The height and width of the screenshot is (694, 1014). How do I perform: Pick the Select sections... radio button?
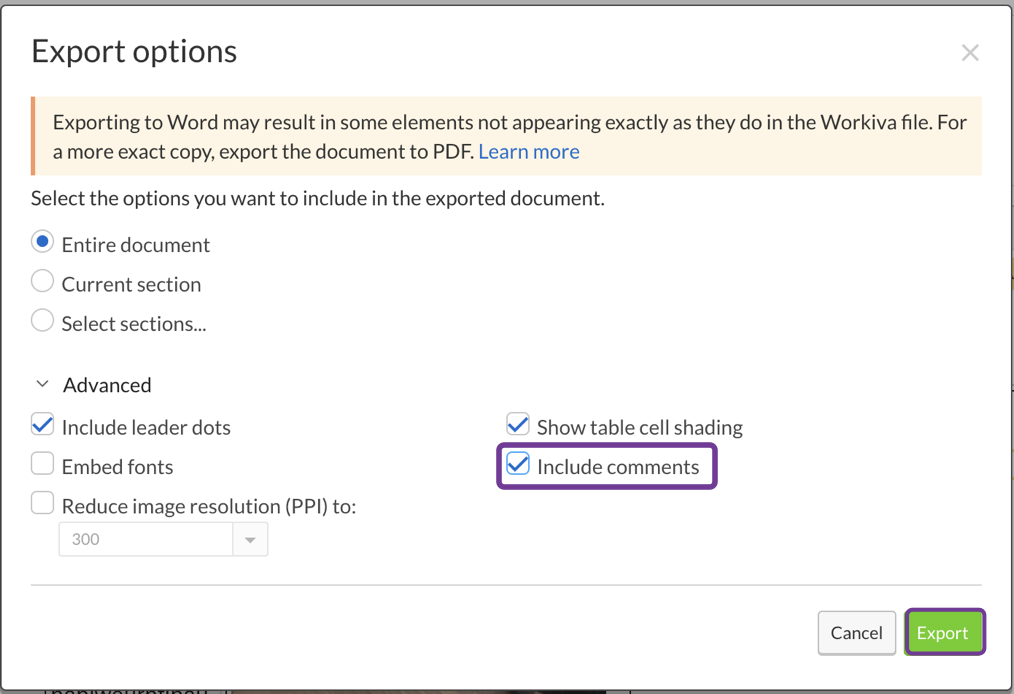(42, 322)
